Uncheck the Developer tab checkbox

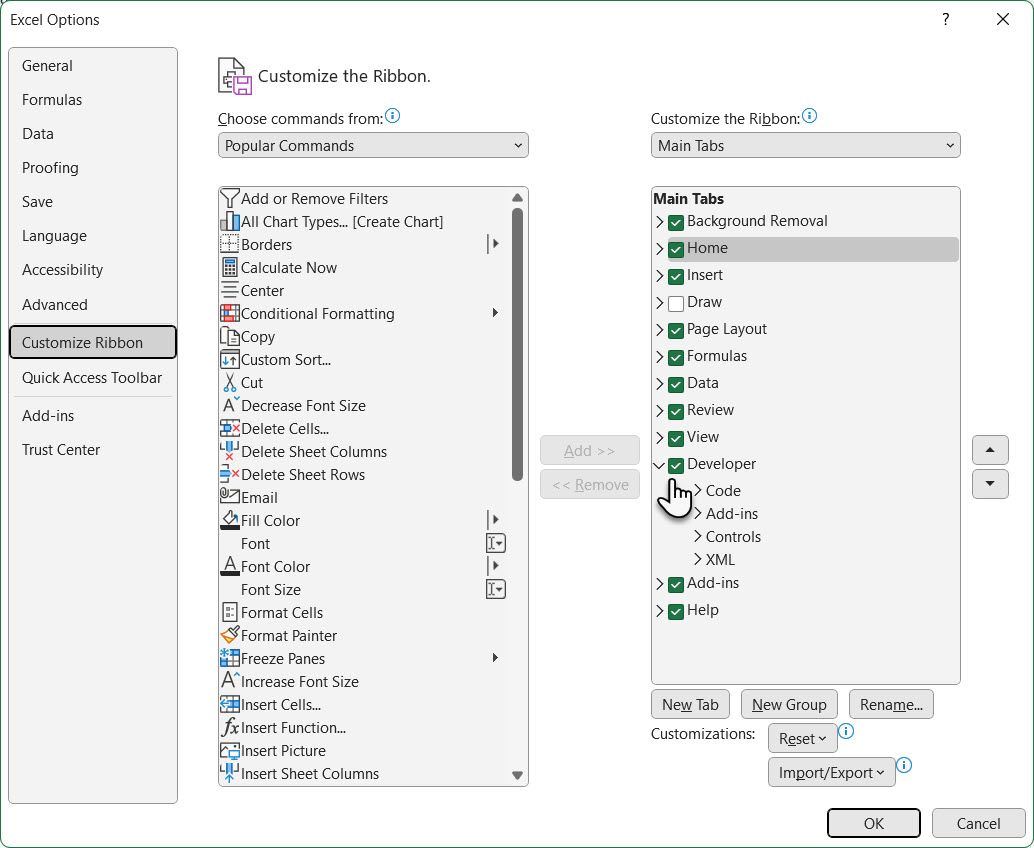[676, 465]
